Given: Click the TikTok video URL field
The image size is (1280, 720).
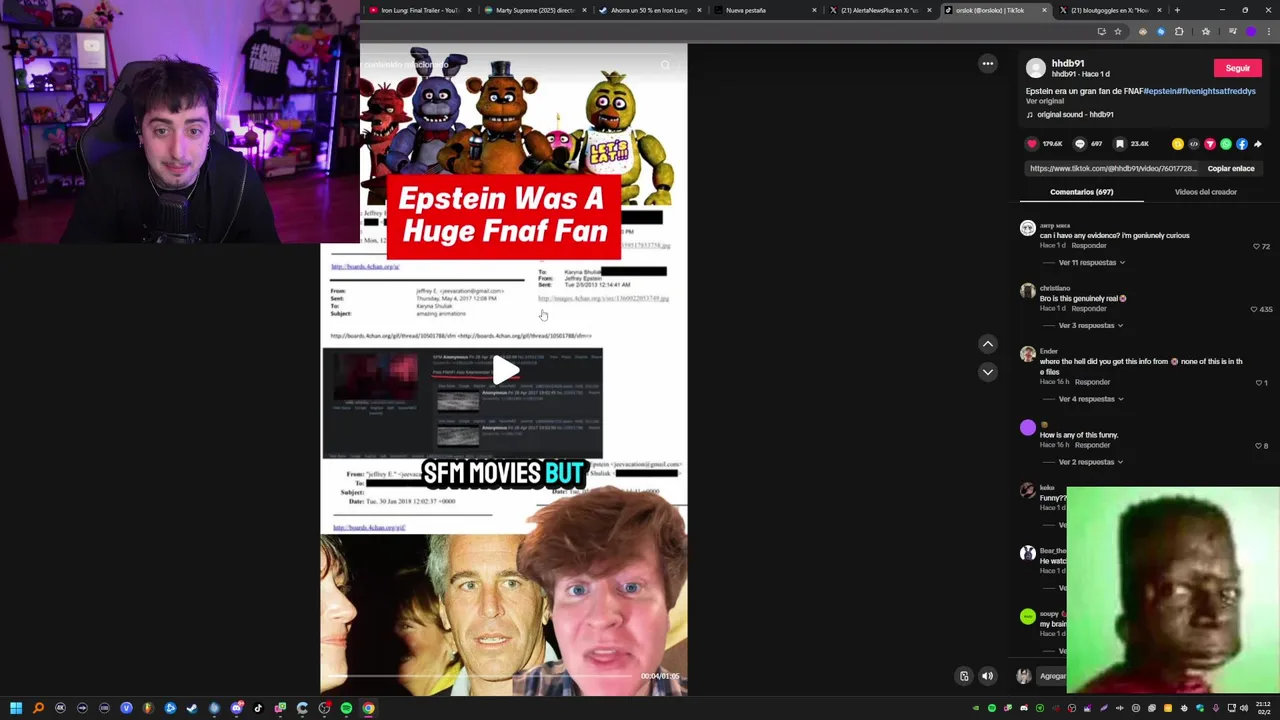Looking at the screenshot, I should 1112,169.
